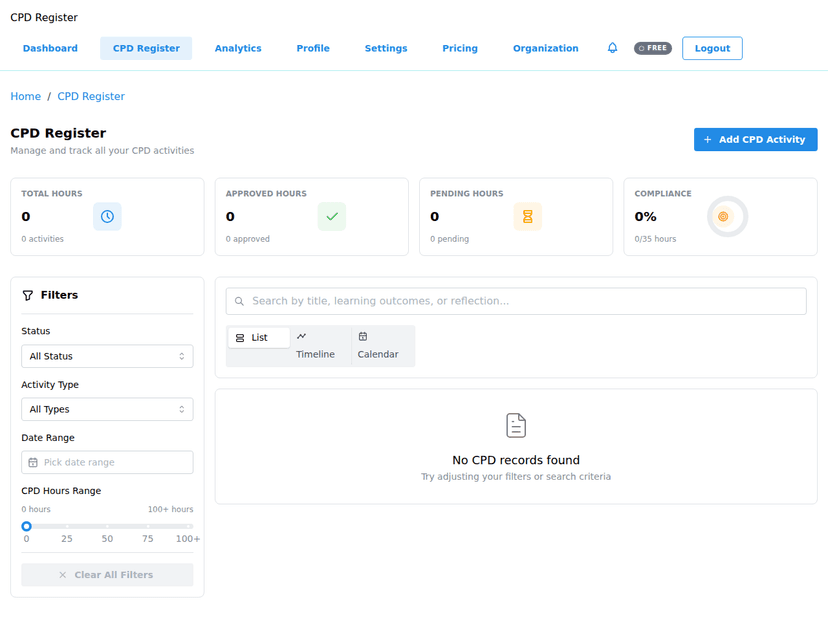This screenshot has height=618, width=828.
Task: Open the All Status dropdown
Action: tap(107, 356)
